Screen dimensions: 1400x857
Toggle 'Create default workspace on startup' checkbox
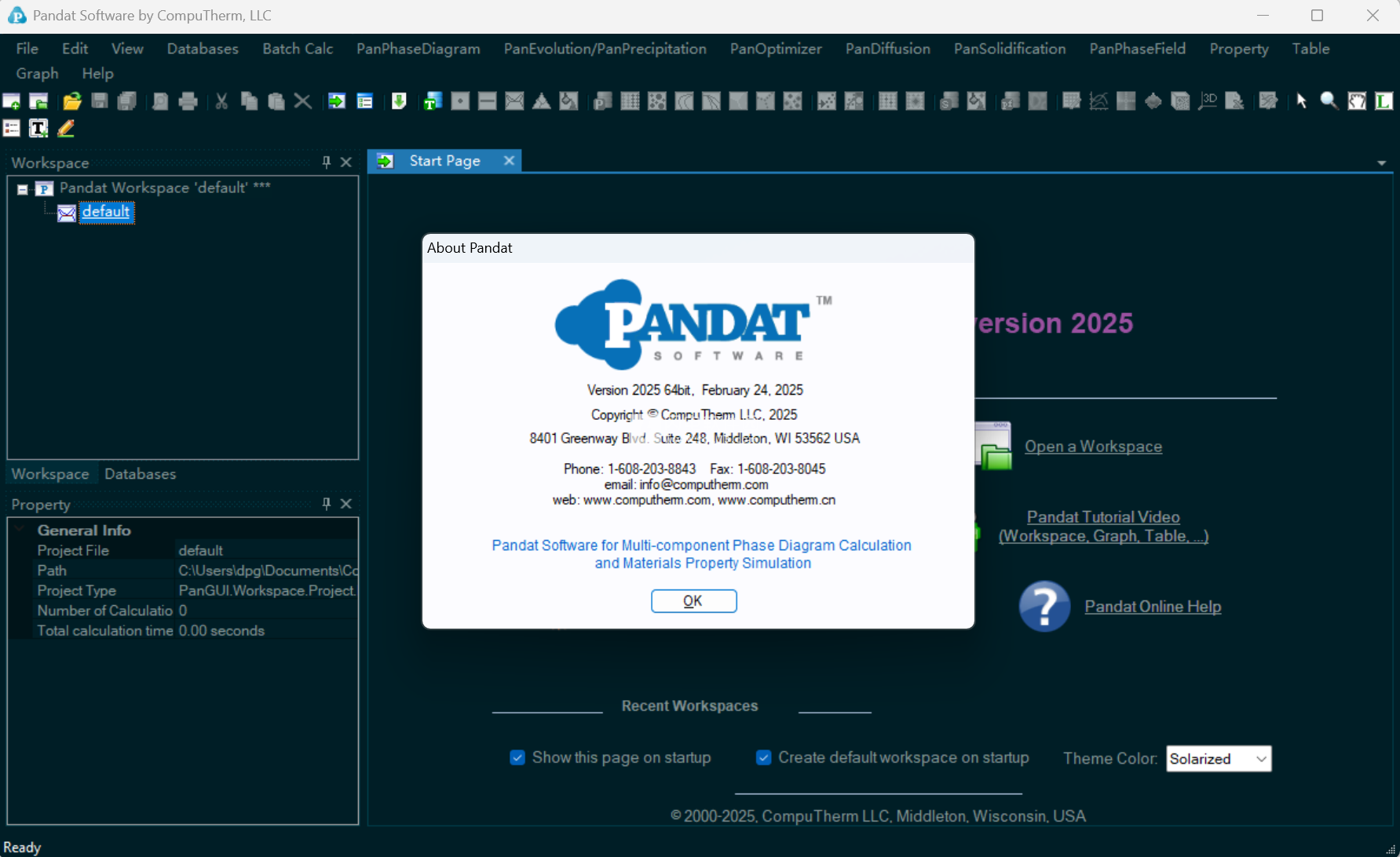pos(763,757)
